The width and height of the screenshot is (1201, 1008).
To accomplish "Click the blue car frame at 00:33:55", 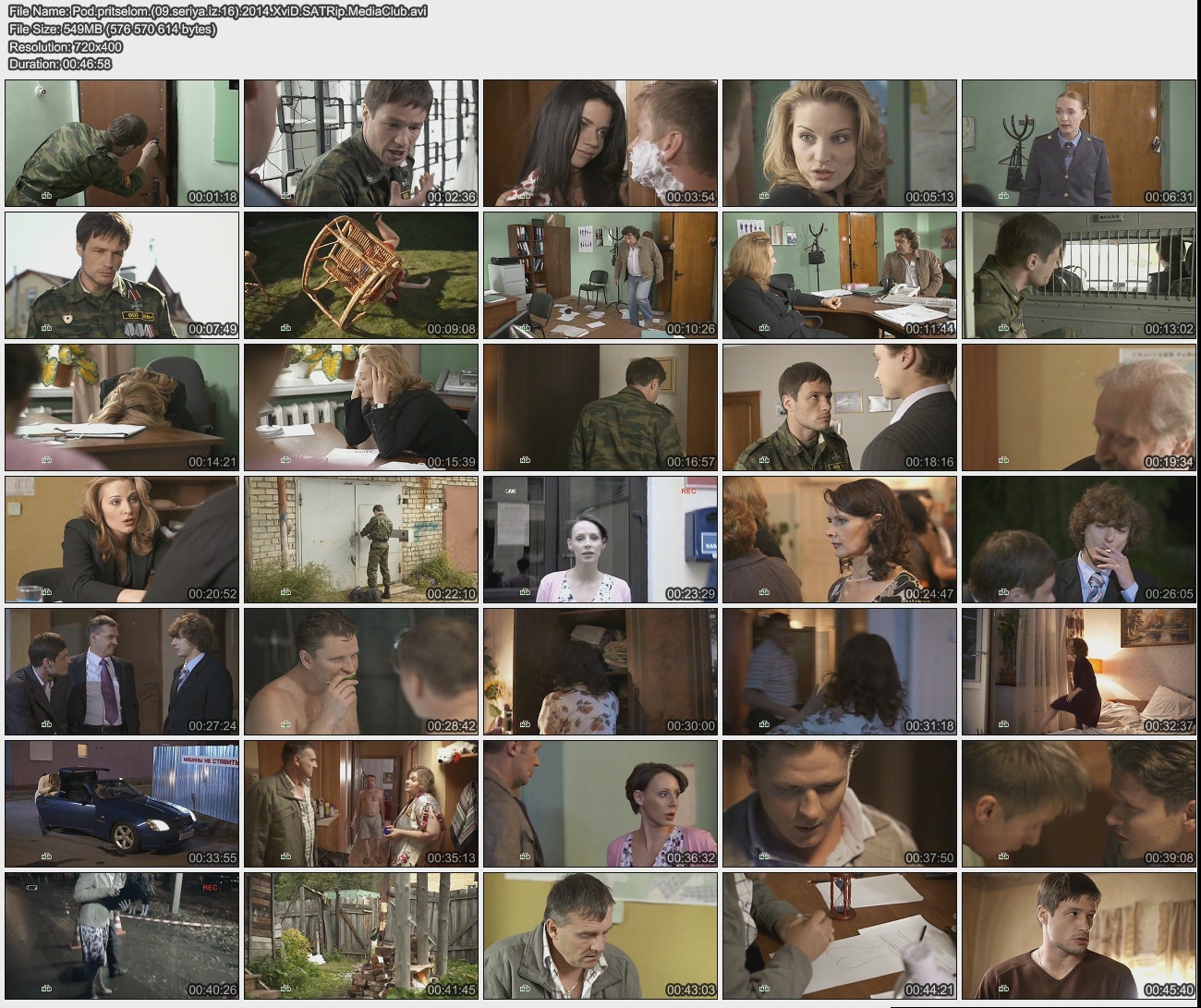I will 122,804.
